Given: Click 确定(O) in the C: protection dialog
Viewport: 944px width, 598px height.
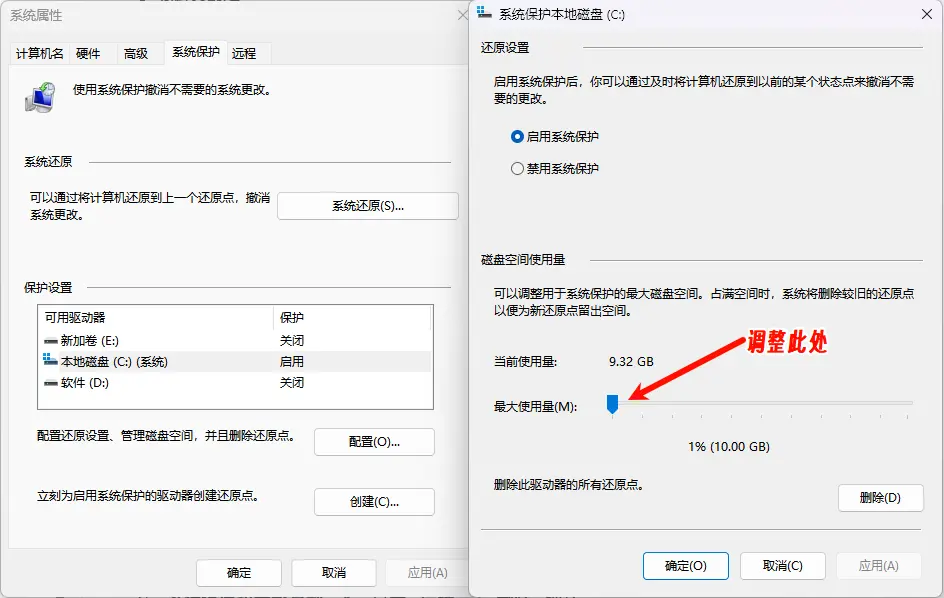Looking at the screenshot, I should 685,565.
